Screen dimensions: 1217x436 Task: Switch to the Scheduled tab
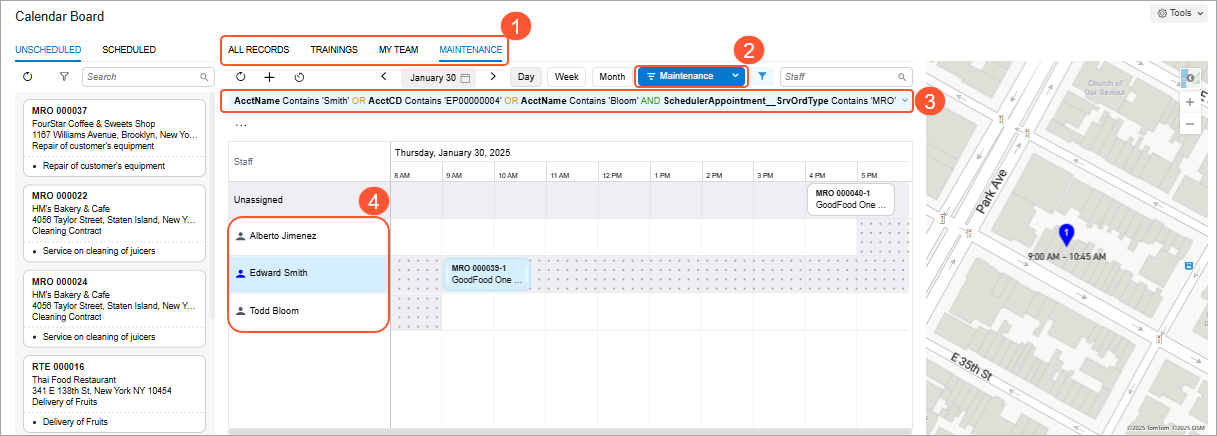pyautogui.click(x=129, y=49)
